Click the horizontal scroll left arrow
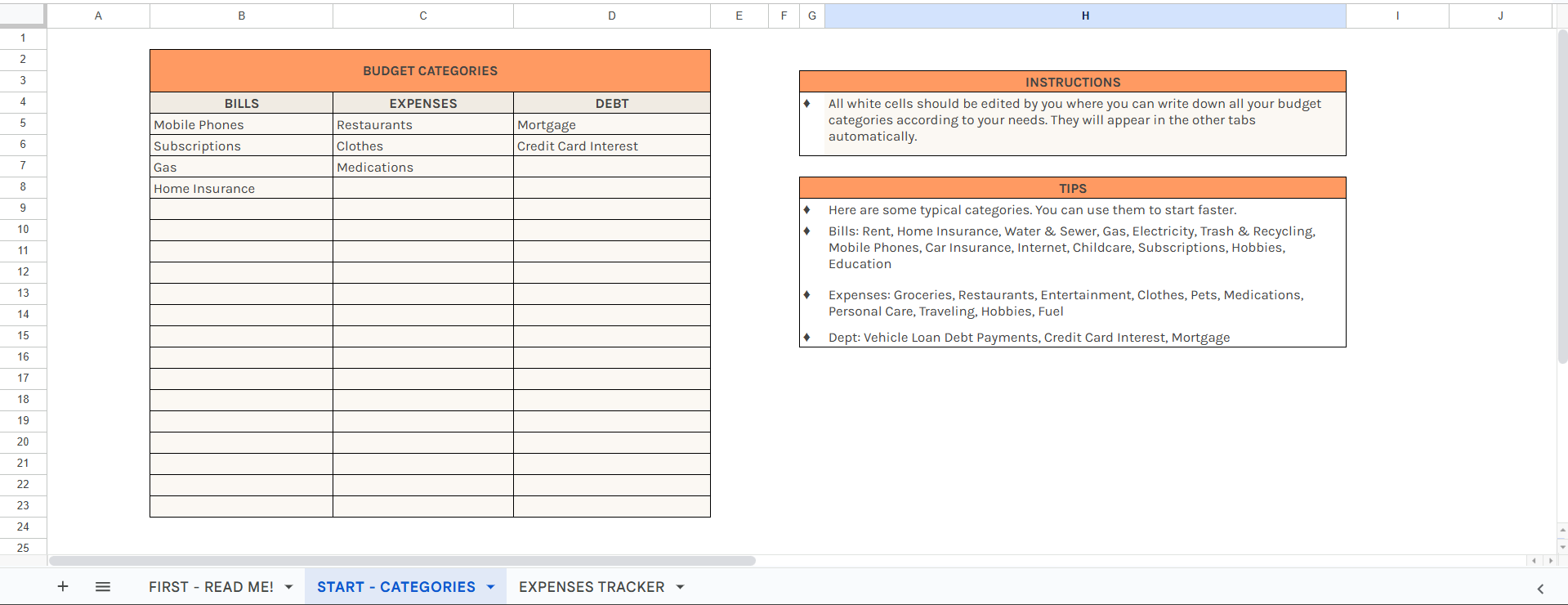1568x605 pixels. point(1534,561)
